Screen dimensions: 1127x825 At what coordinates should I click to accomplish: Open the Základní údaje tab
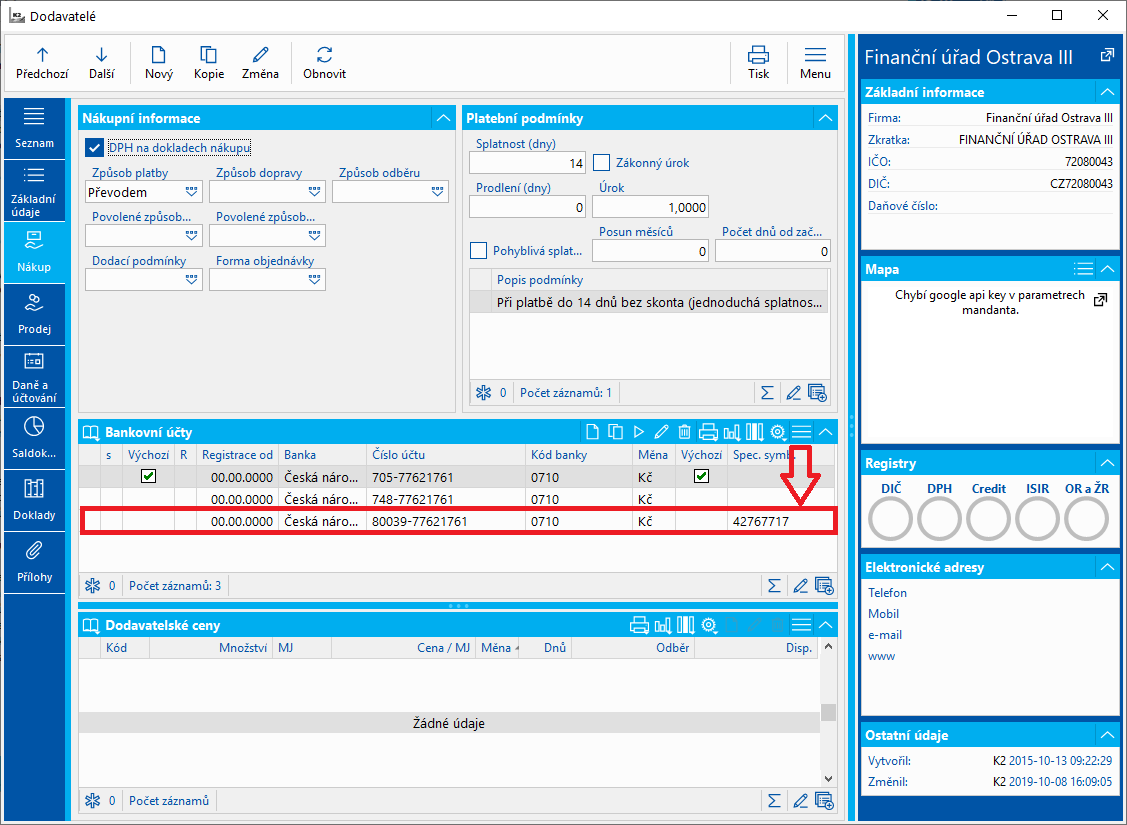click(x=34, y=191)
